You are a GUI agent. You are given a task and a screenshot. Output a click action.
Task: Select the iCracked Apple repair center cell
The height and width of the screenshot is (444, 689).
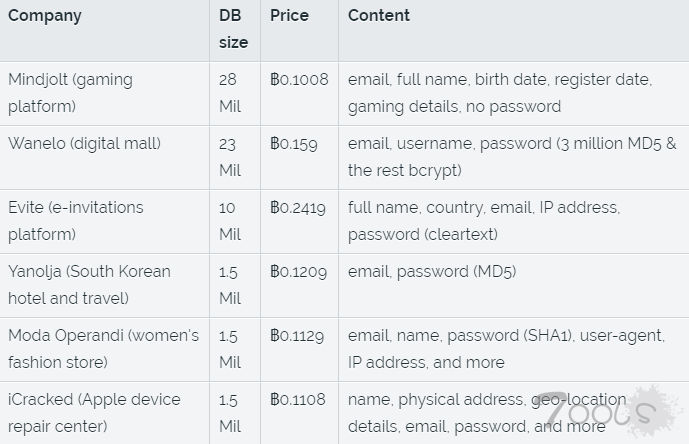point(94,412)
